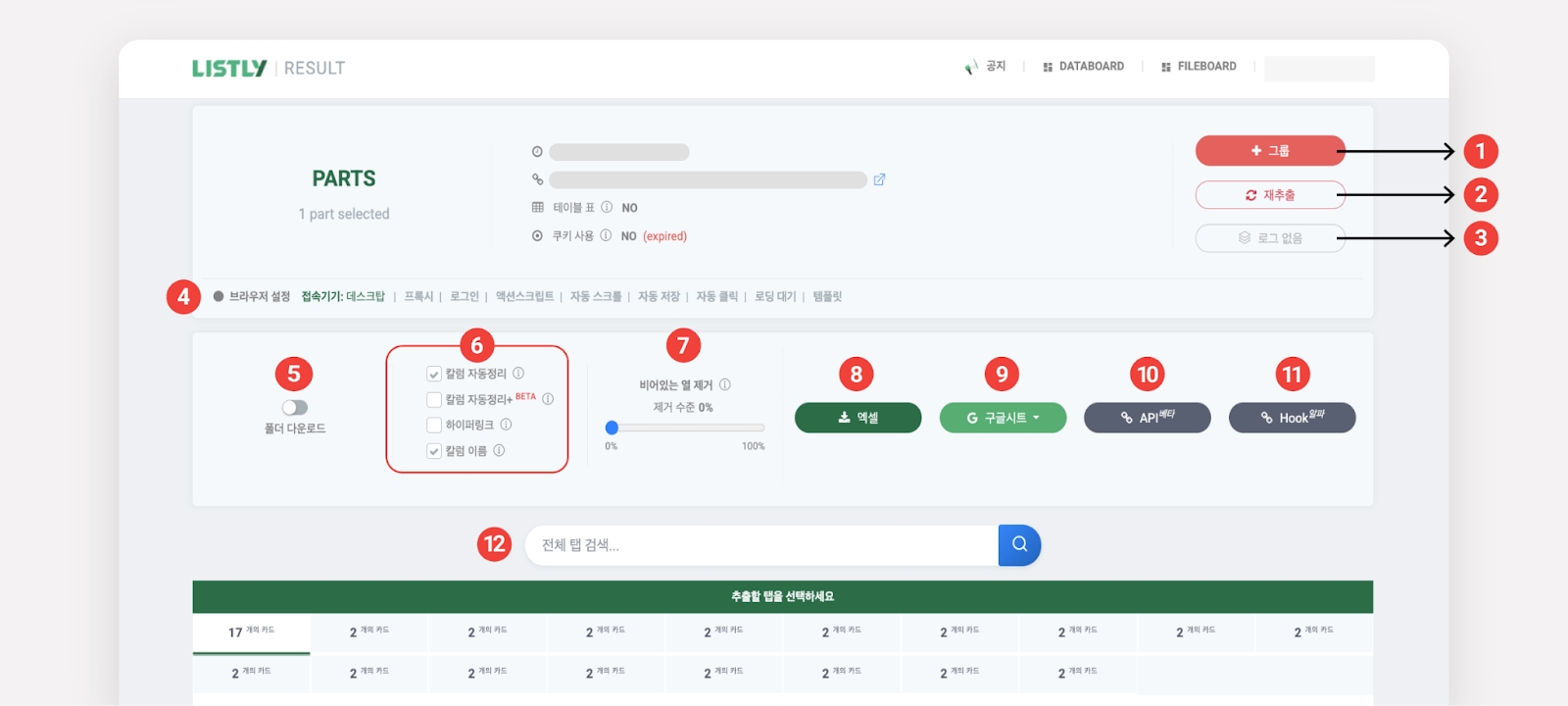
Task: Click the 공지 announcement megaphone icon
Action: (x=971, y=67)
